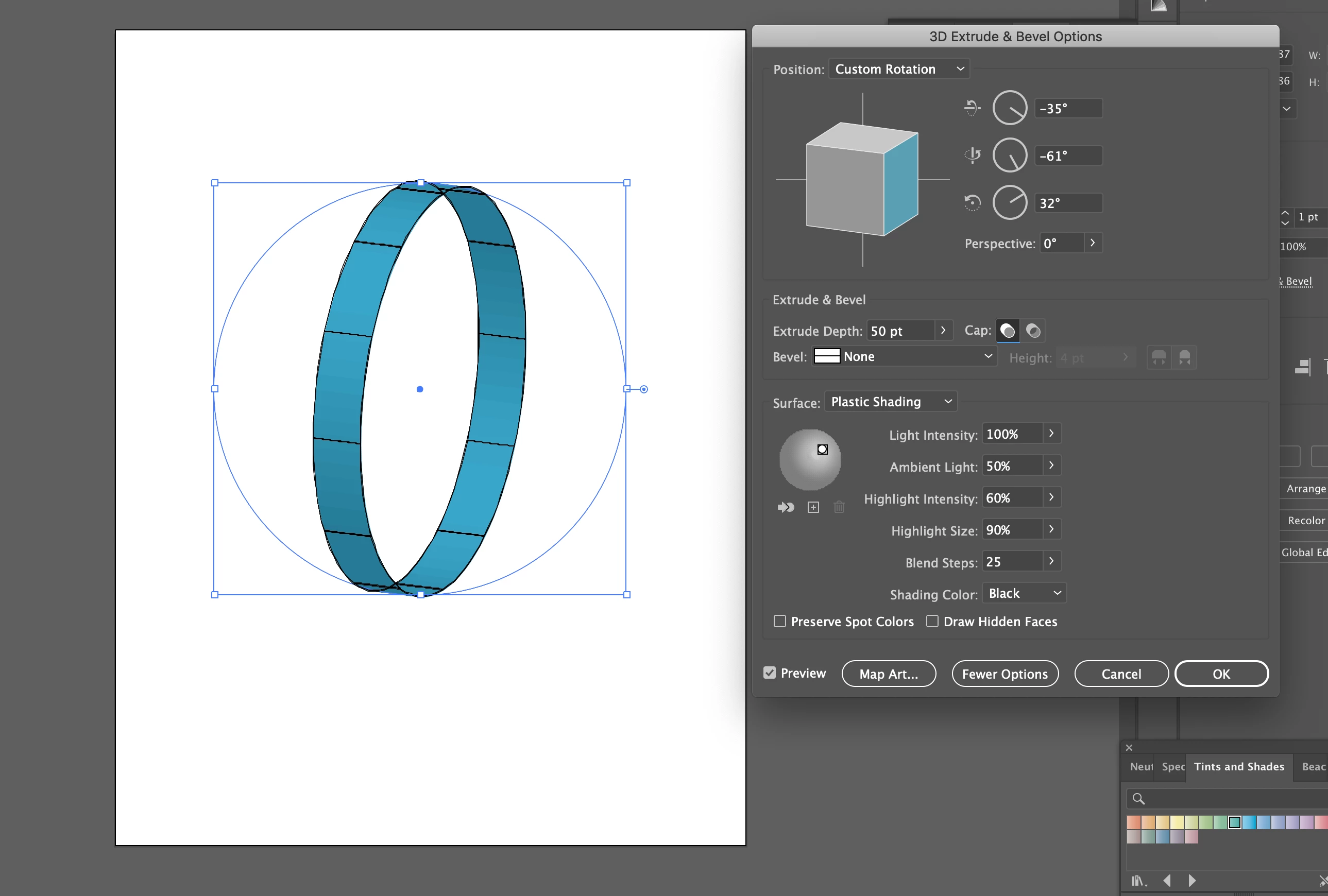
Task: Click the Extrude Depth input field
Action: pyautogui.click(x=900, y=331)
